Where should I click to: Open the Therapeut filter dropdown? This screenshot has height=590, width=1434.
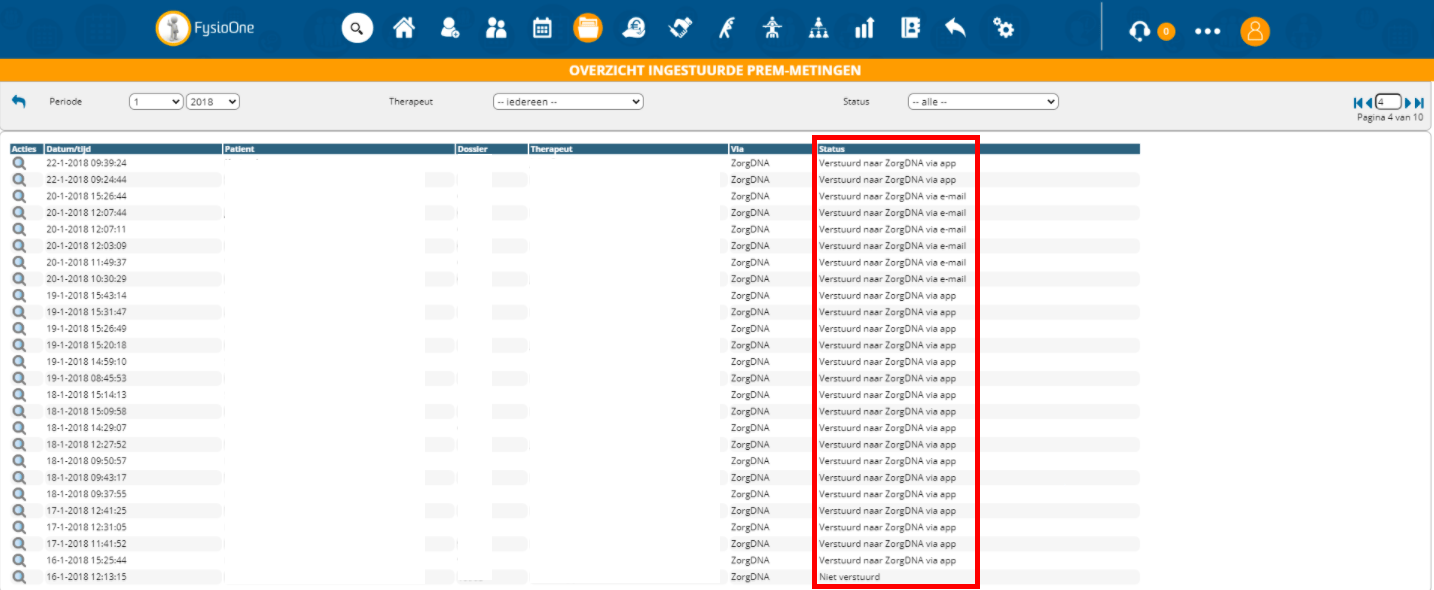point(568,102)
